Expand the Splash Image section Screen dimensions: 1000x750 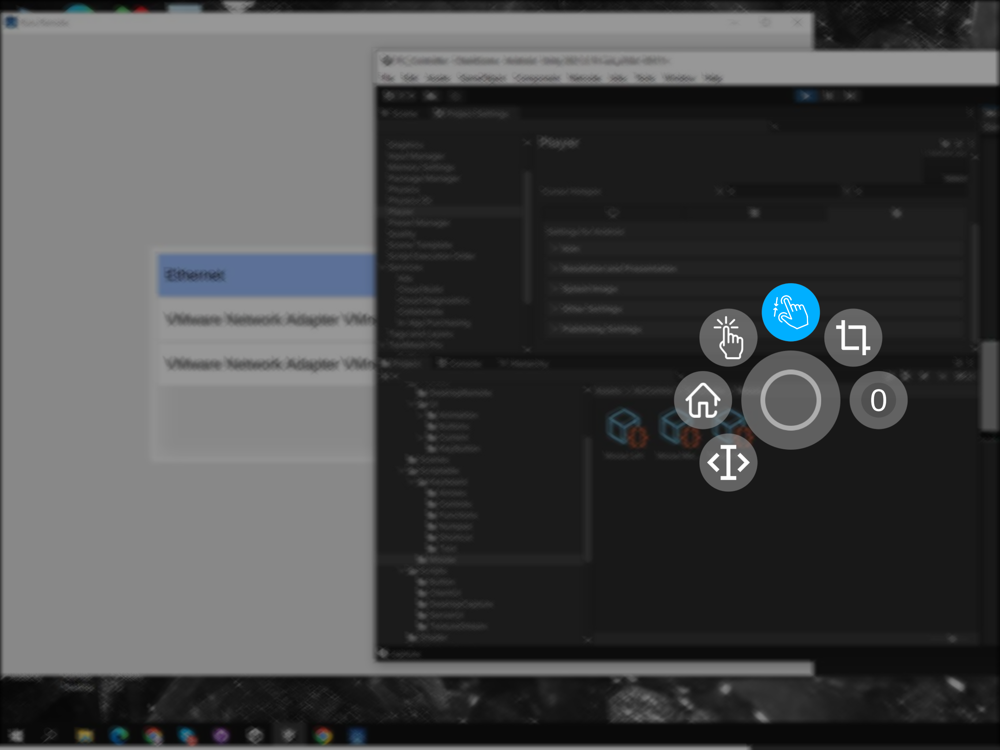pos(756,289)
